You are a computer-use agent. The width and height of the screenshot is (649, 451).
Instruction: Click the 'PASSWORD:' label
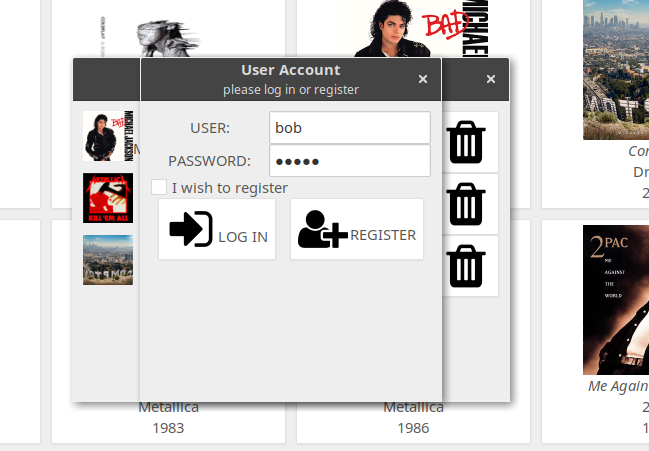coord(209,161)
